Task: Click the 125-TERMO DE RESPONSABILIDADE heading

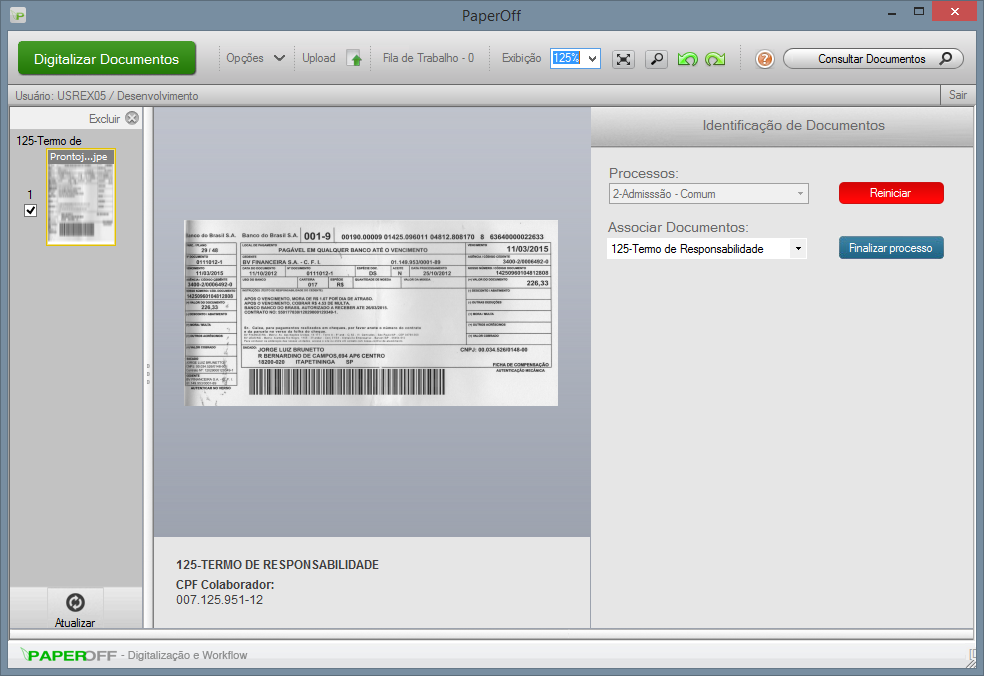Action: tap(277, 564)
